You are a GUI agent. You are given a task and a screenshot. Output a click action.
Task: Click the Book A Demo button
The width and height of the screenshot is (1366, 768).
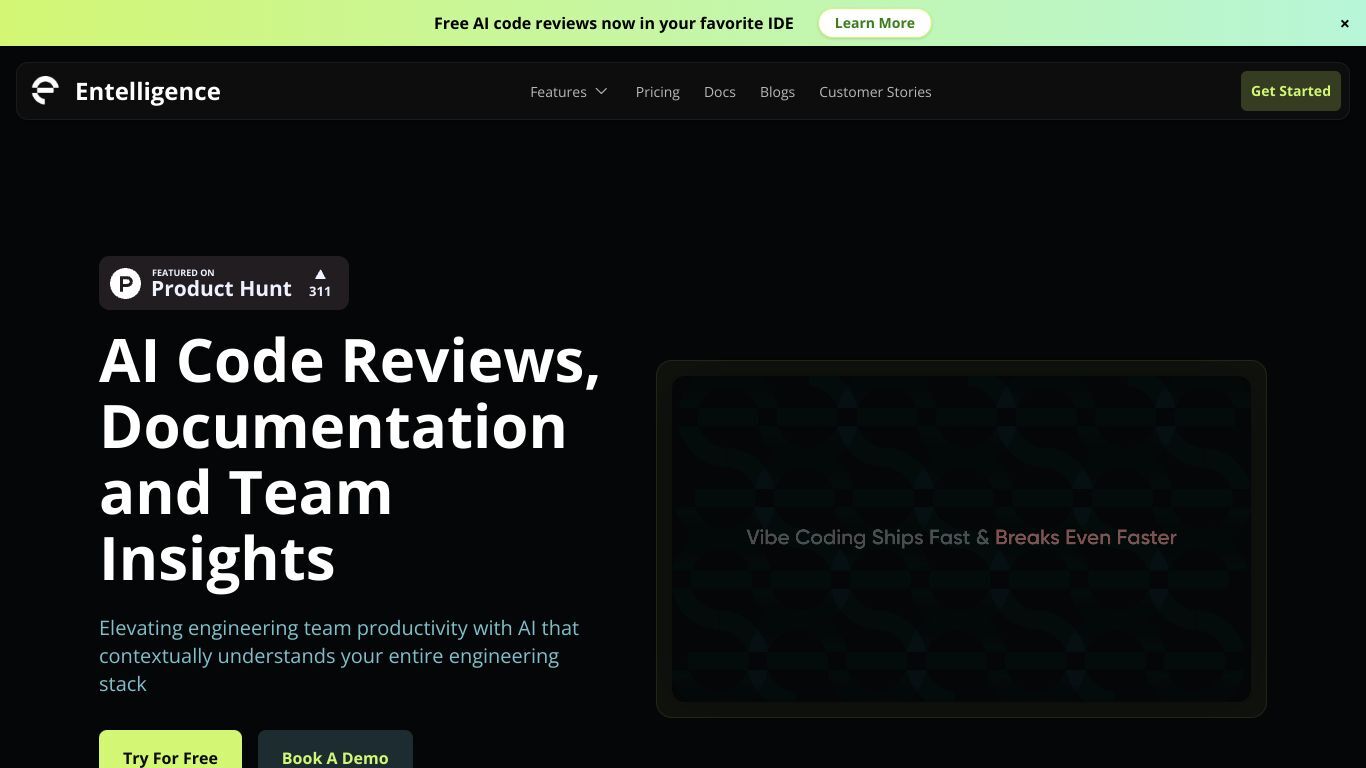point(335,750)
